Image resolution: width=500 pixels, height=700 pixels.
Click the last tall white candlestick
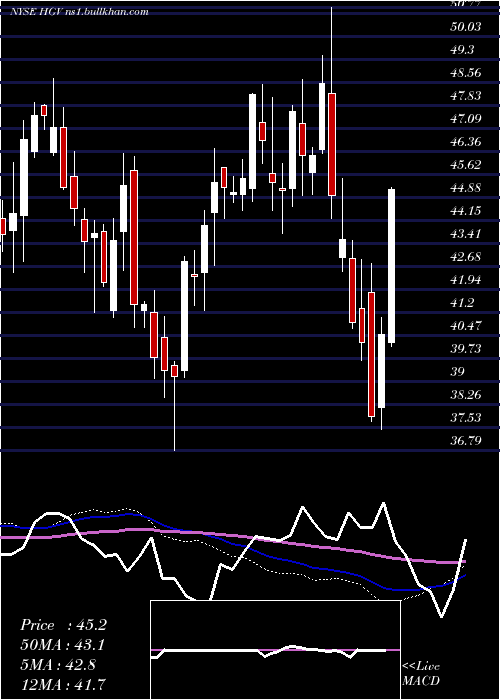[392, 266]
